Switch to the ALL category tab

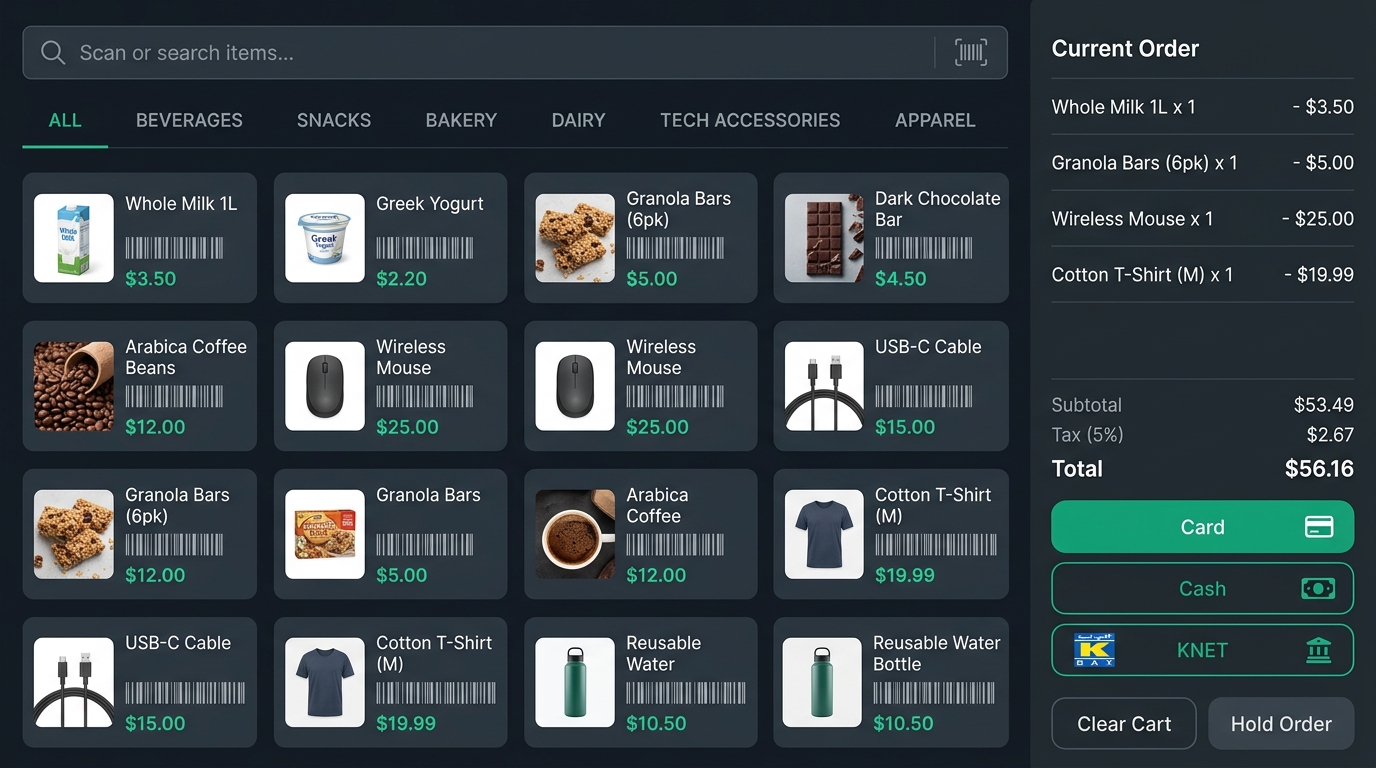[65, 120]
